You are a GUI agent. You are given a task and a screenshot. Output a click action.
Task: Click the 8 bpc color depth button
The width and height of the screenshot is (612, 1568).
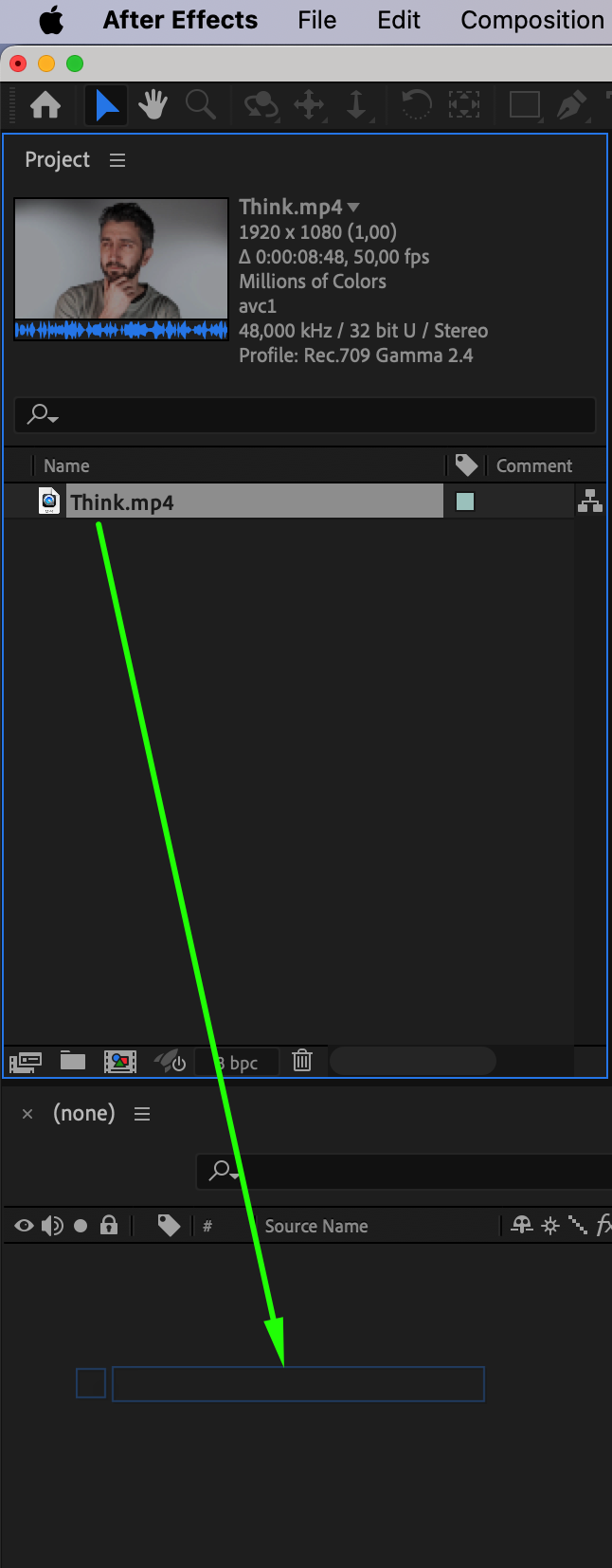(237, 1062)
